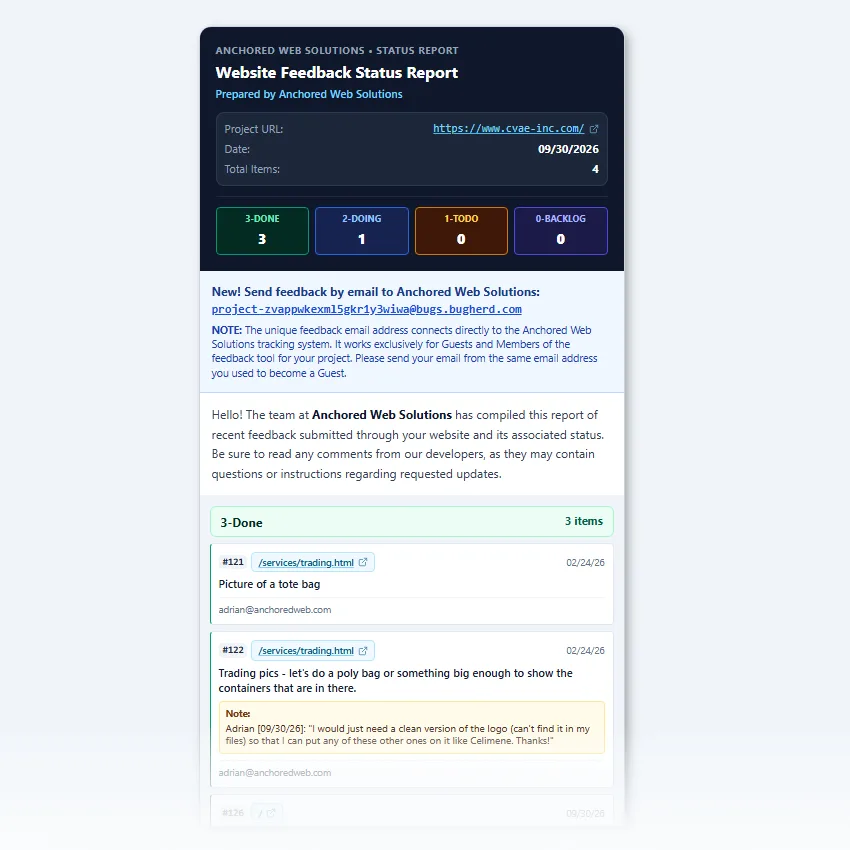The height and width of the screenshot is (850, 850).
Task: Open the cvae-inc.com project URL link
Action: click(x=508, y=128)
